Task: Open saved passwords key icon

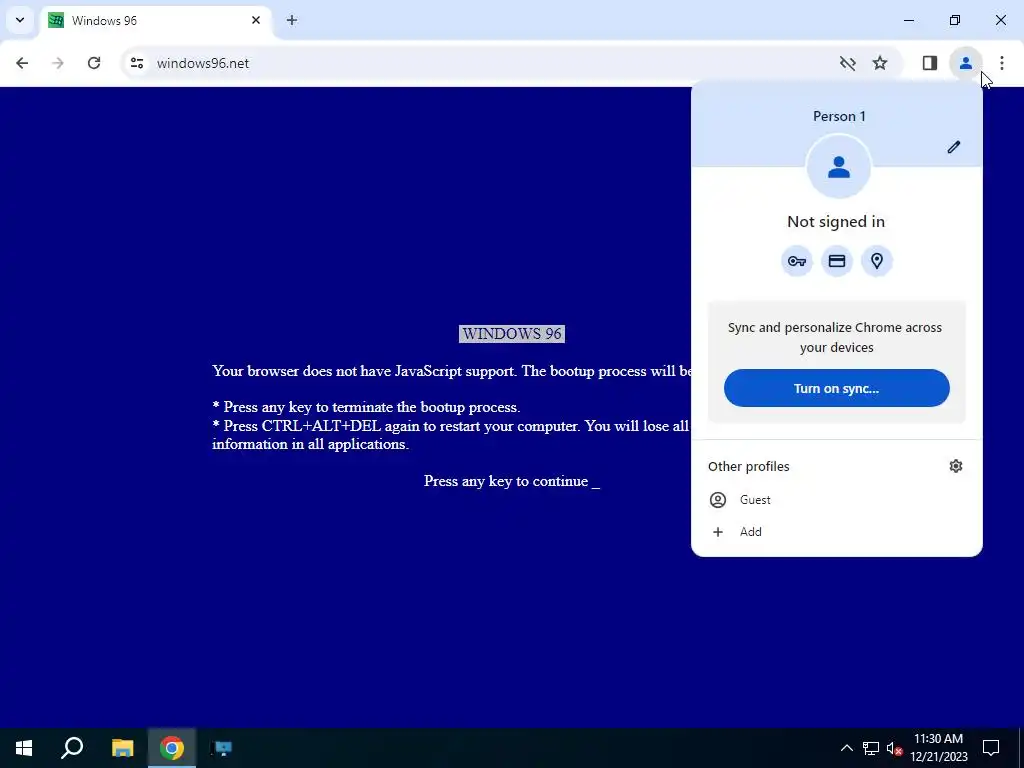Action: (797, 261)
